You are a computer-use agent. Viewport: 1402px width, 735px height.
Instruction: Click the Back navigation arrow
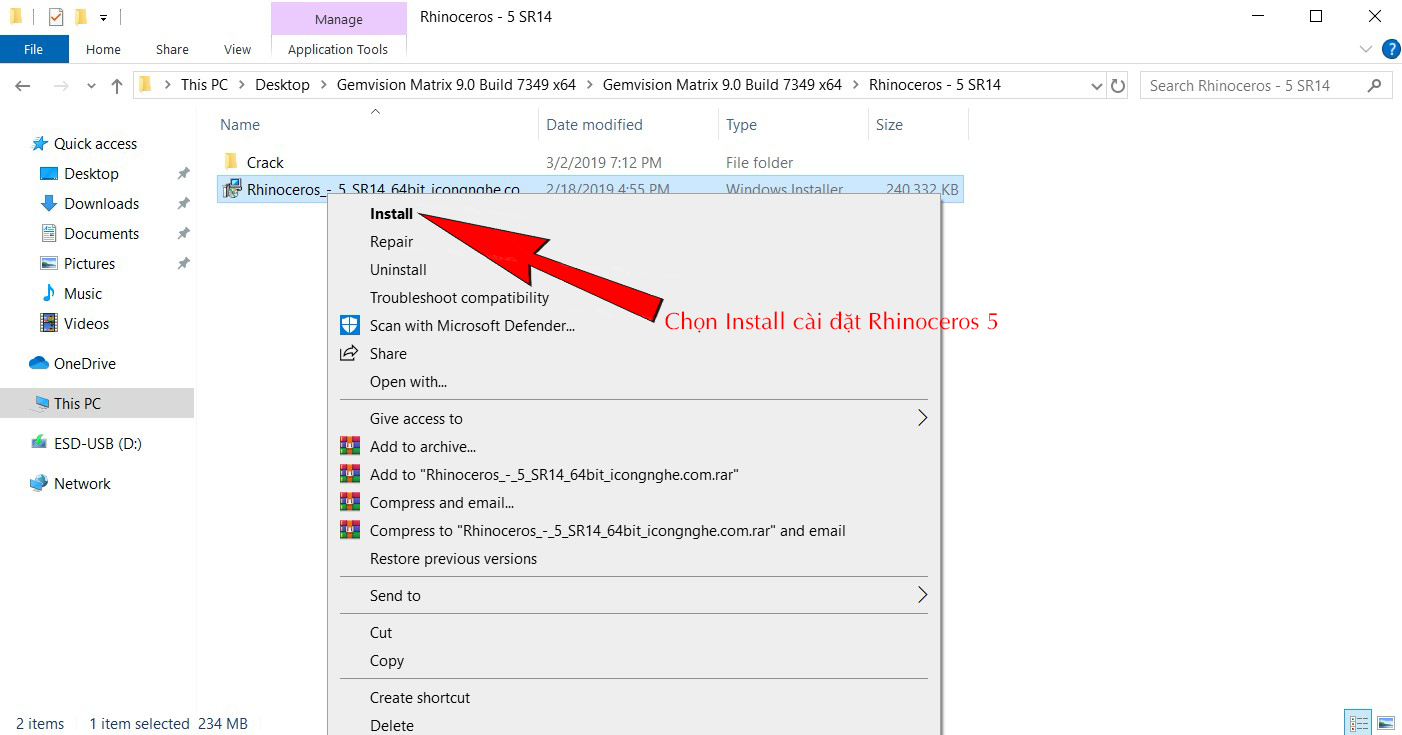tap(23, 86)
